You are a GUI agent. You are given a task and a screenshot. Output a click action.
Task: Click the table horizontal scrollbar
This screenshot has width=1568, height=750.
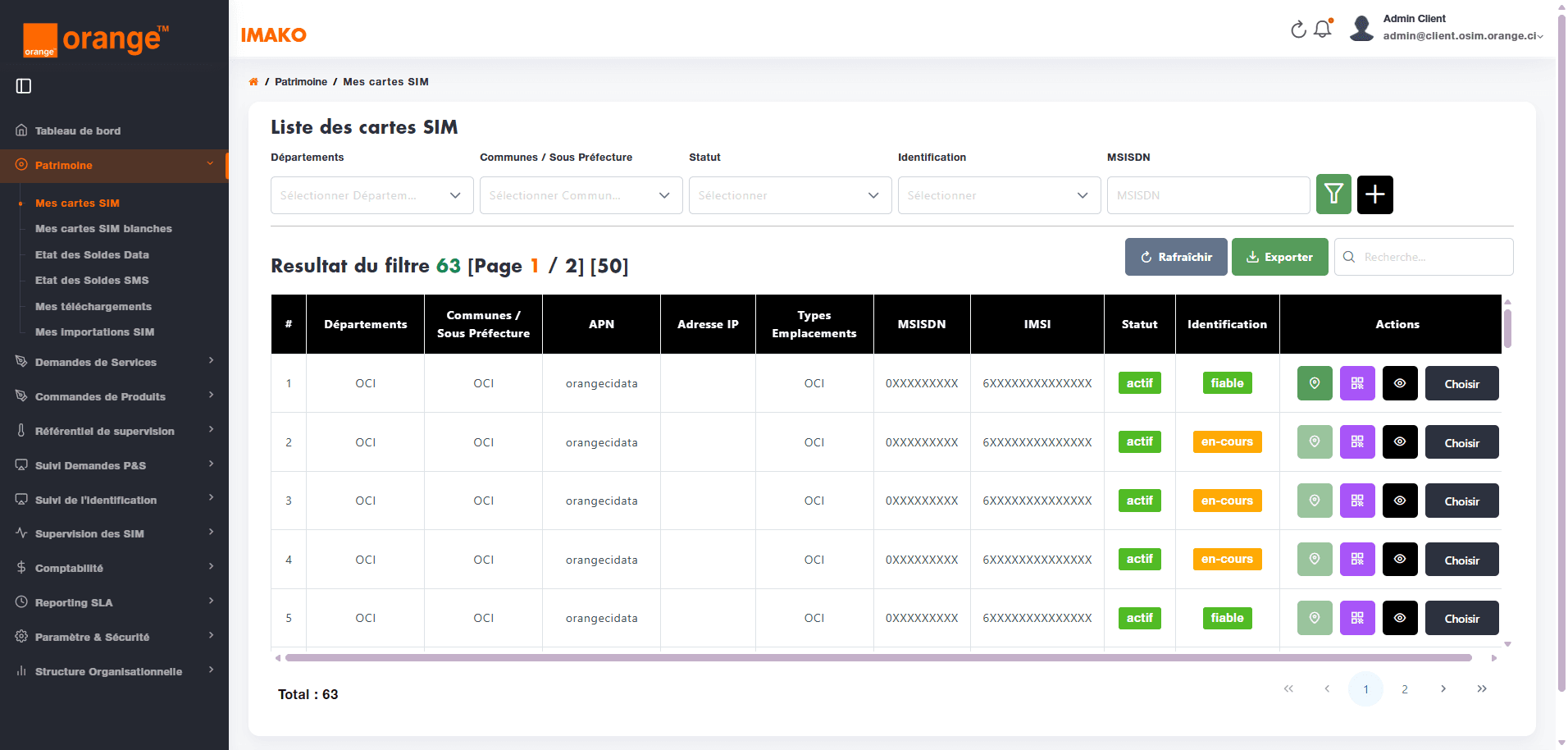878,658
